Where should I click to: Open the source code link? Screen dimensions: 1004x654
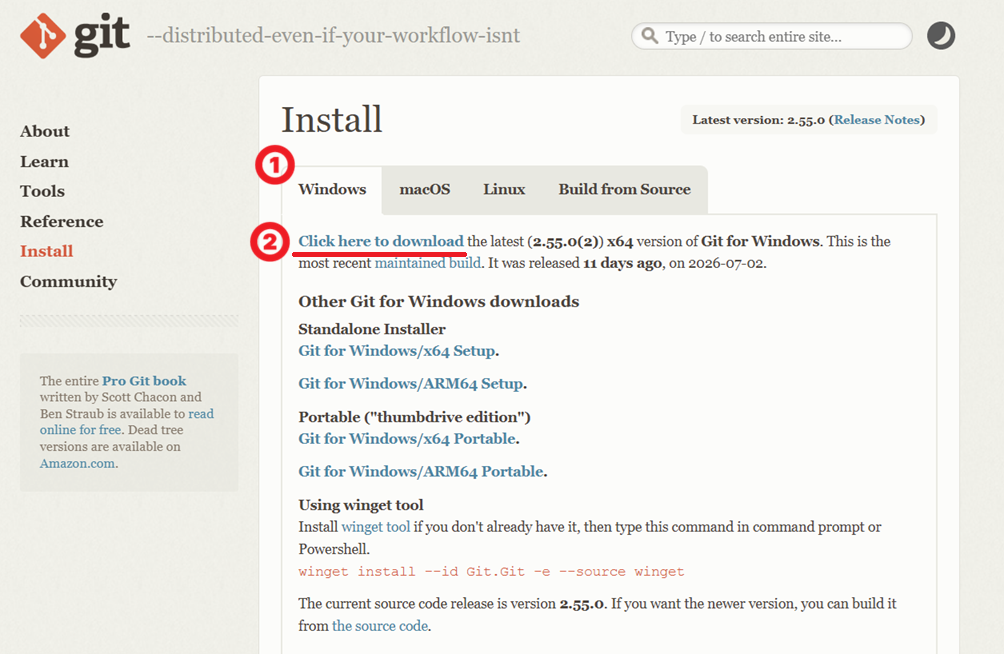pos(380,626)
